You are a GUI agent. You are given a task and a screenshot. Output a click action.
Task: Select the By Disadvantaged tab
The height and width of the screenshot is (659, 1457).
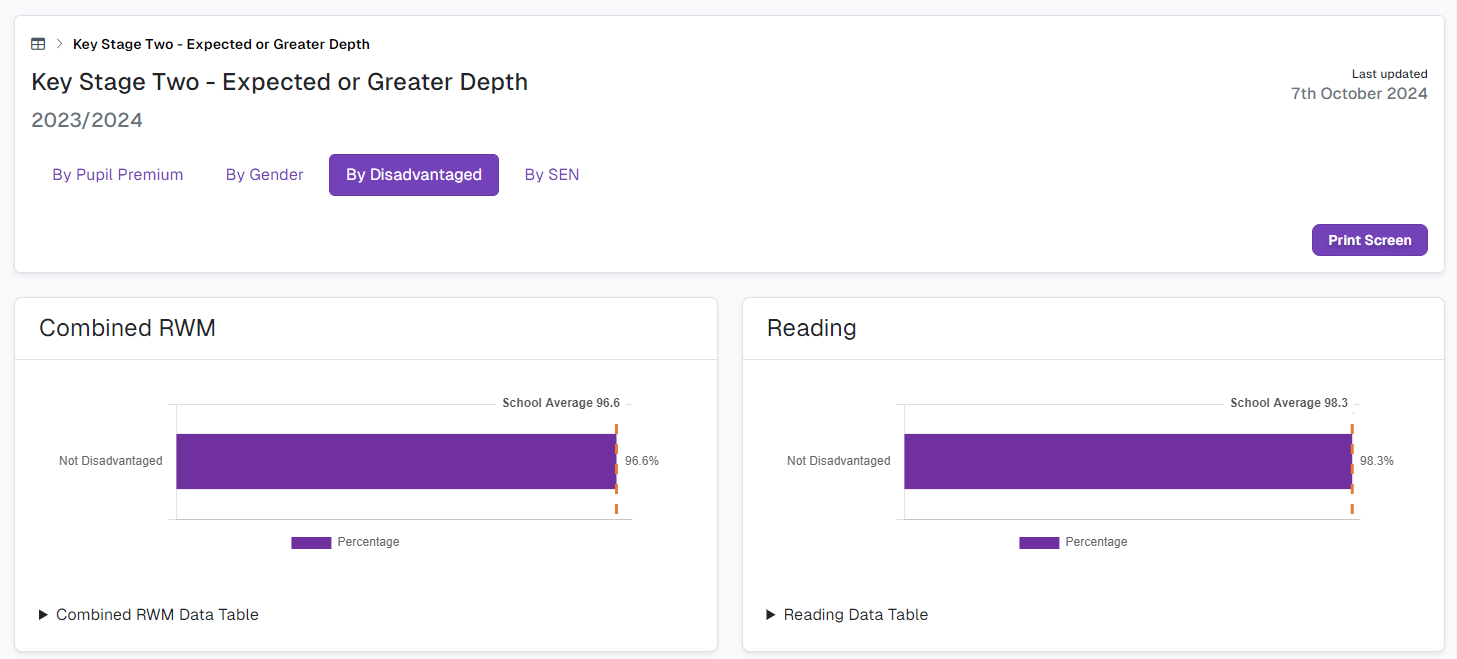click(x=414, y=175)
